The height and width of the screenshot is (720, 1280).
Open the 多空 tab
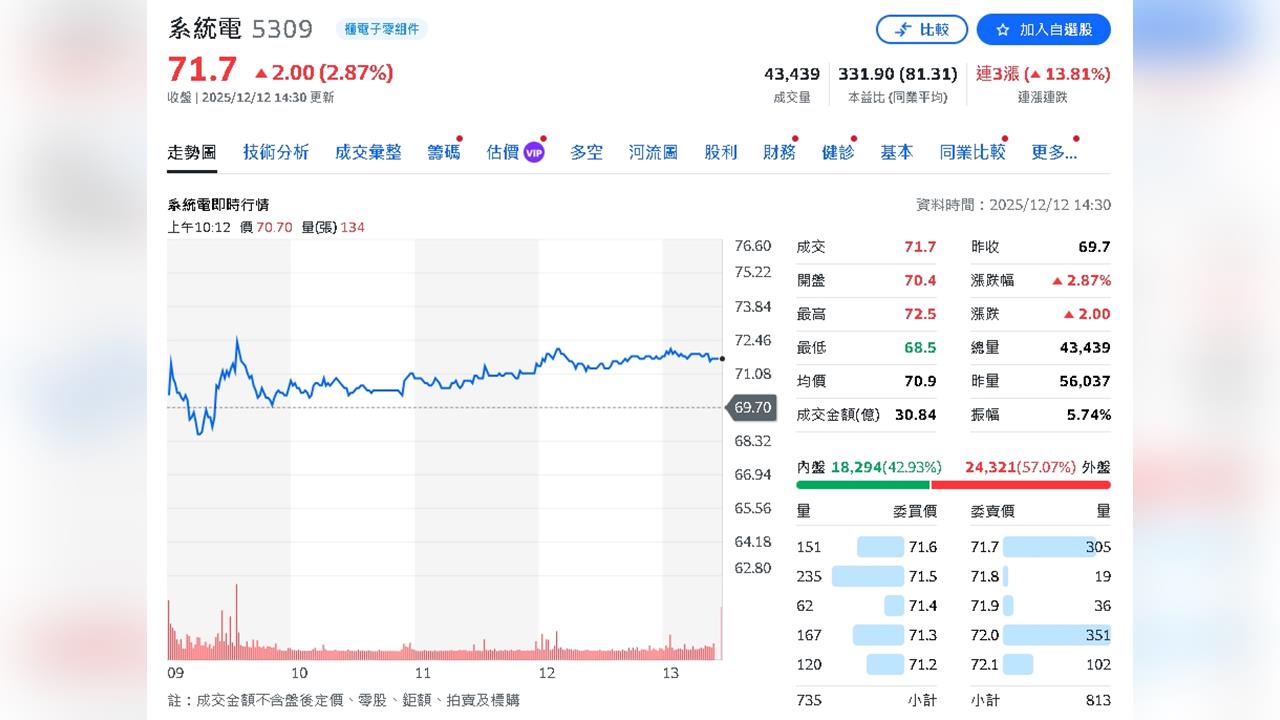[586, 152]
